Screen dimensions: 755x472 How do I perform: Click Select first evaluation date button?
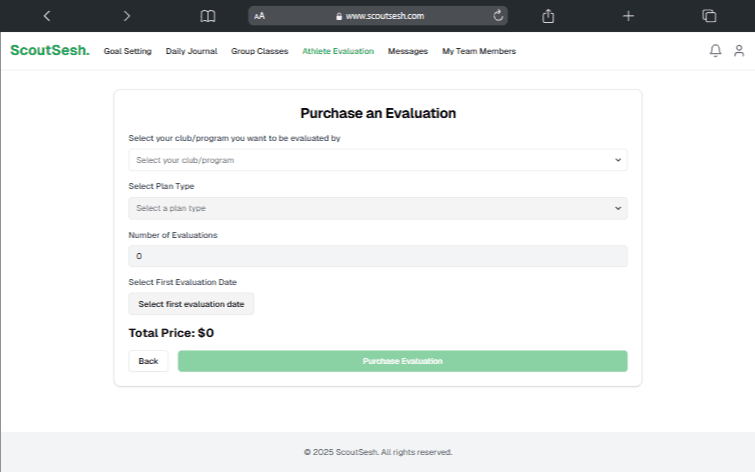coord(191,304)
